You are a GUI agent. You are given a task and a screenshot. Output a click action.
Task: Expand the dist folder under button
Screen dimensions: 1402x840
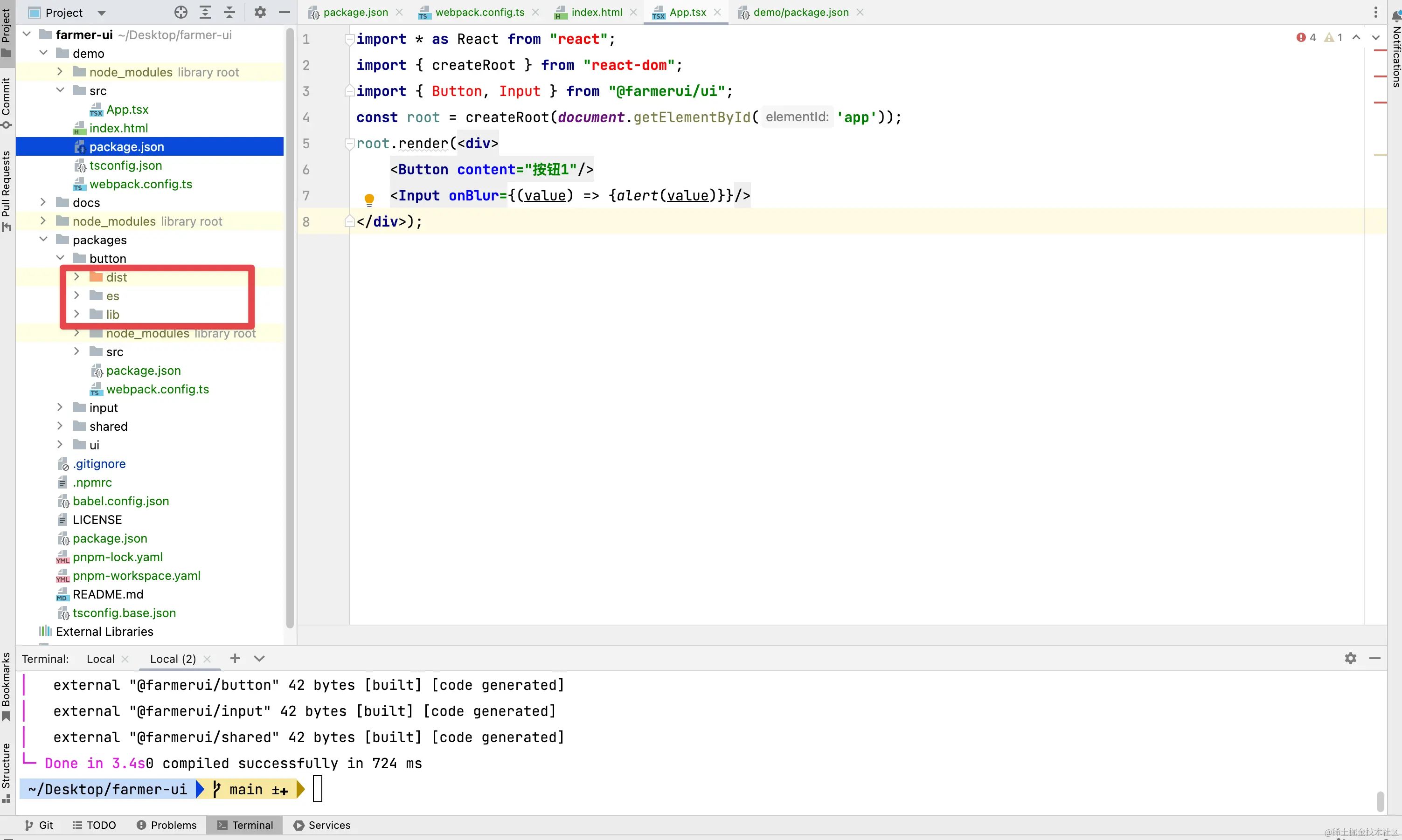(76, 277)
